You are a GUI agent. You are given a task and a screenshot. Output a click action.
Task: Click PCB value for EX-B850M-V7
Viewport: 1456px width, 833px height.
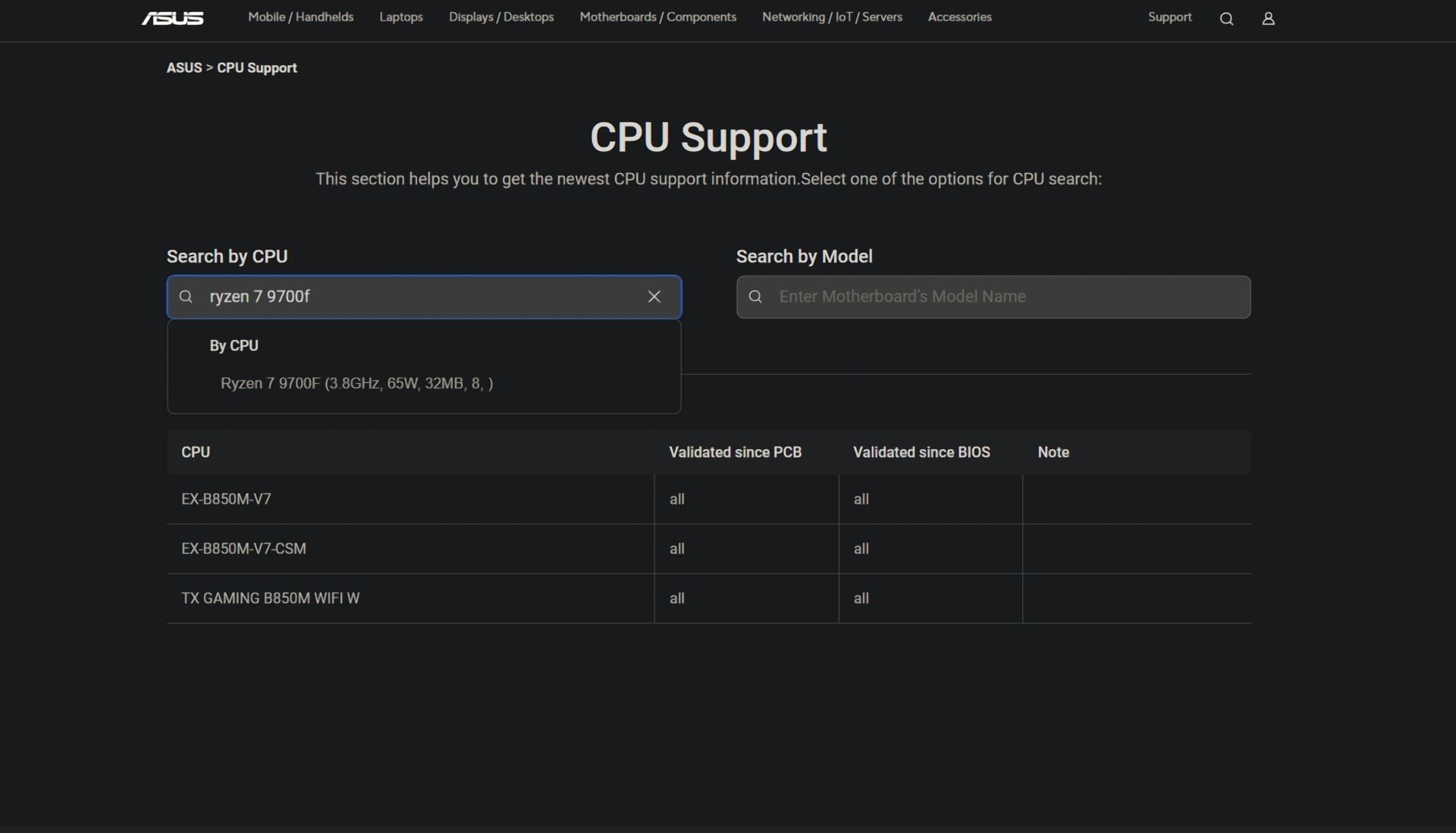[x=677, y=499]
